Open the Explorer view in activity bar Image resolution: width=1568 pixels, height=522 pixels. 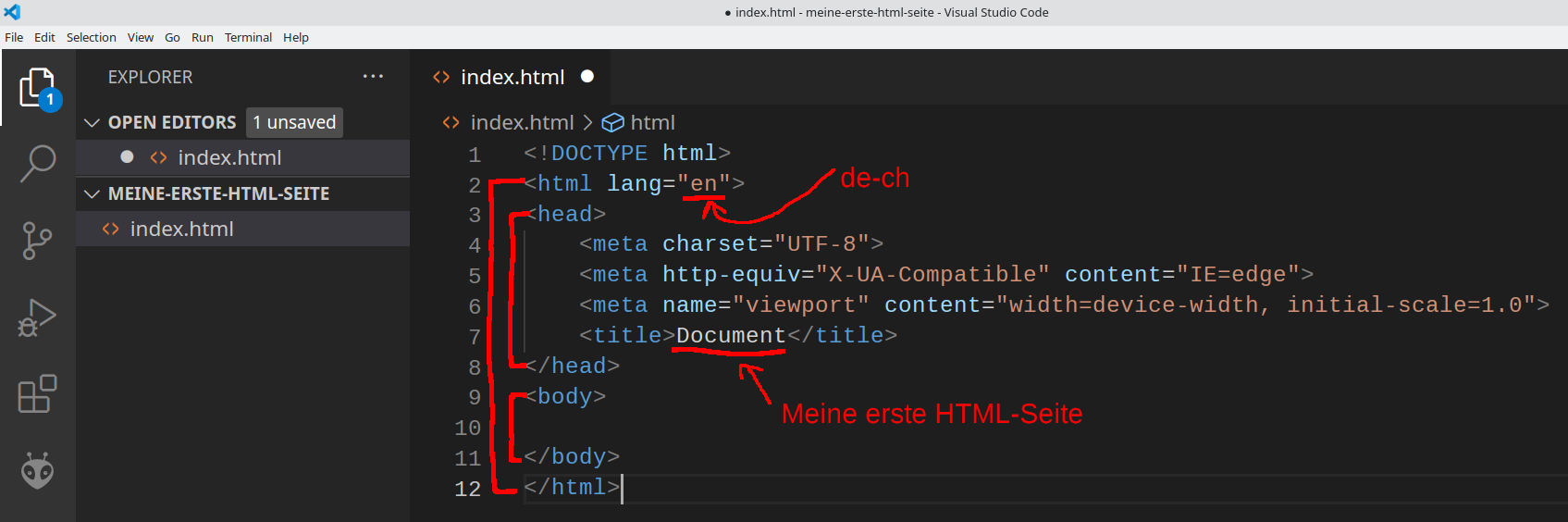pyautogui.click(x=37, y=88)
